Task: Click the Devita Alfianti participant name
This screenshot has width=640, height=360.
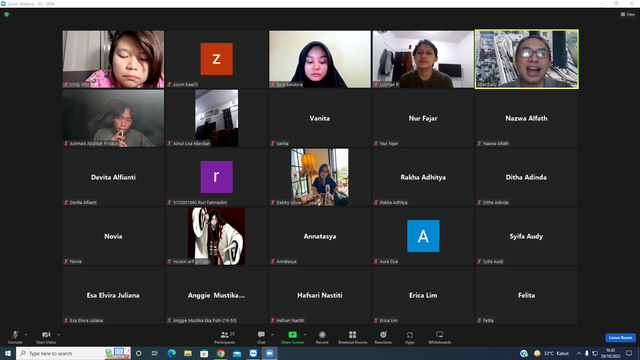Action: click(x=113, y=177)
